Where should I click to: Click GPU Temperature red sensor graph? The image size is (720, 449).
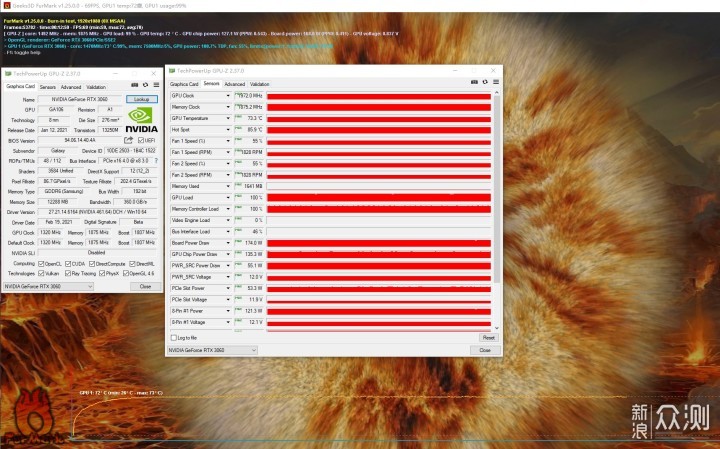pyautogui.click(x=379, y=118)
